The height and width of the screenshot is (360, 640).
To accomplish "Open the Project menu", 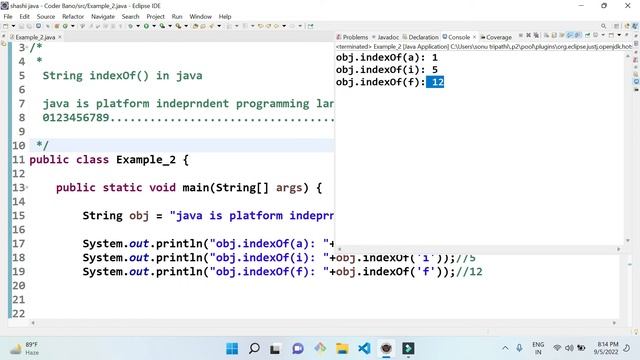I will coord(156,16).
